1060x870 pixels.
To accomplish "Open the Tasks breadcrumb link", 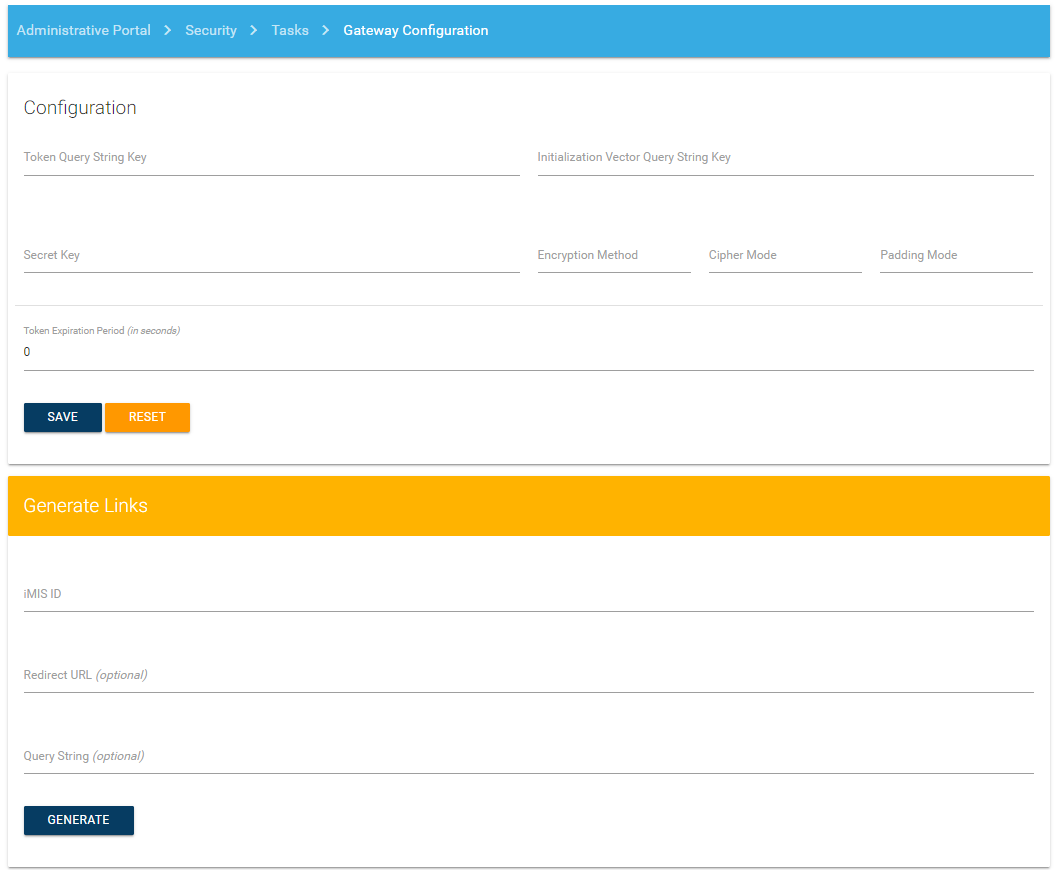I will click(x=290, y=31).
